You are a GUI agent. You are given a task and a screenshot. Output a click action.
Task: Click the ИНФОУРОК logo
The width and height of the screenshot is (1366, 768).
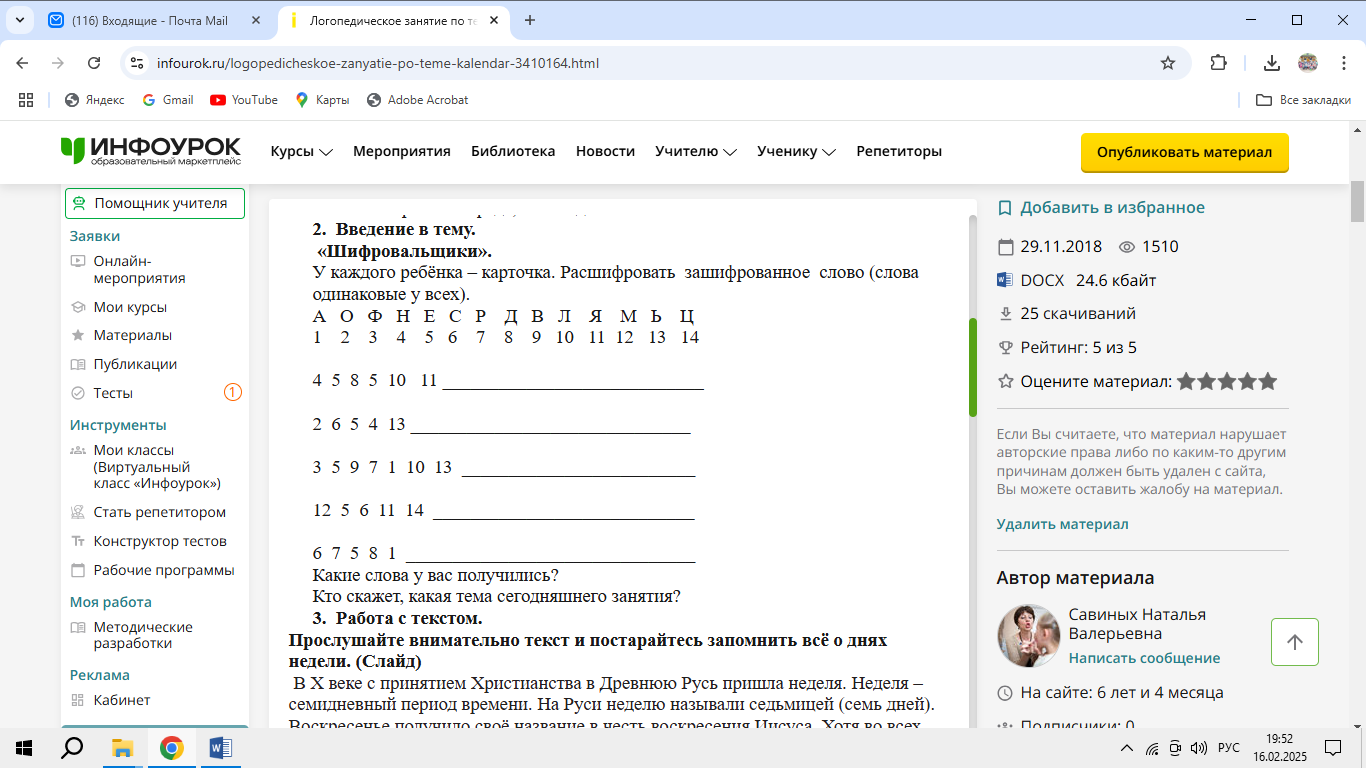(x=150, y=151)
